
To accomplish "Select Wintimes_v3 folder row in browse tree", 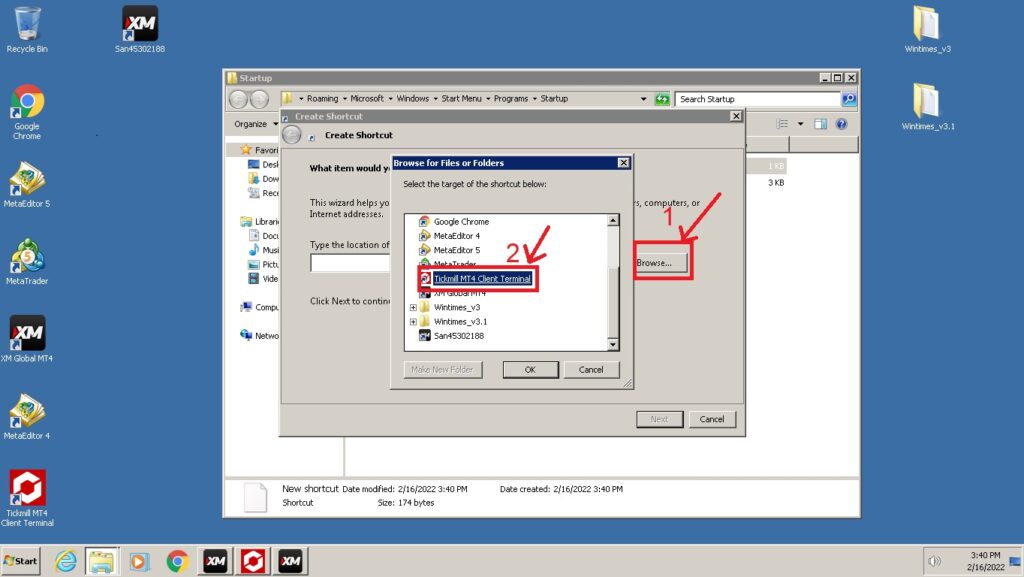I will [456, 307].
